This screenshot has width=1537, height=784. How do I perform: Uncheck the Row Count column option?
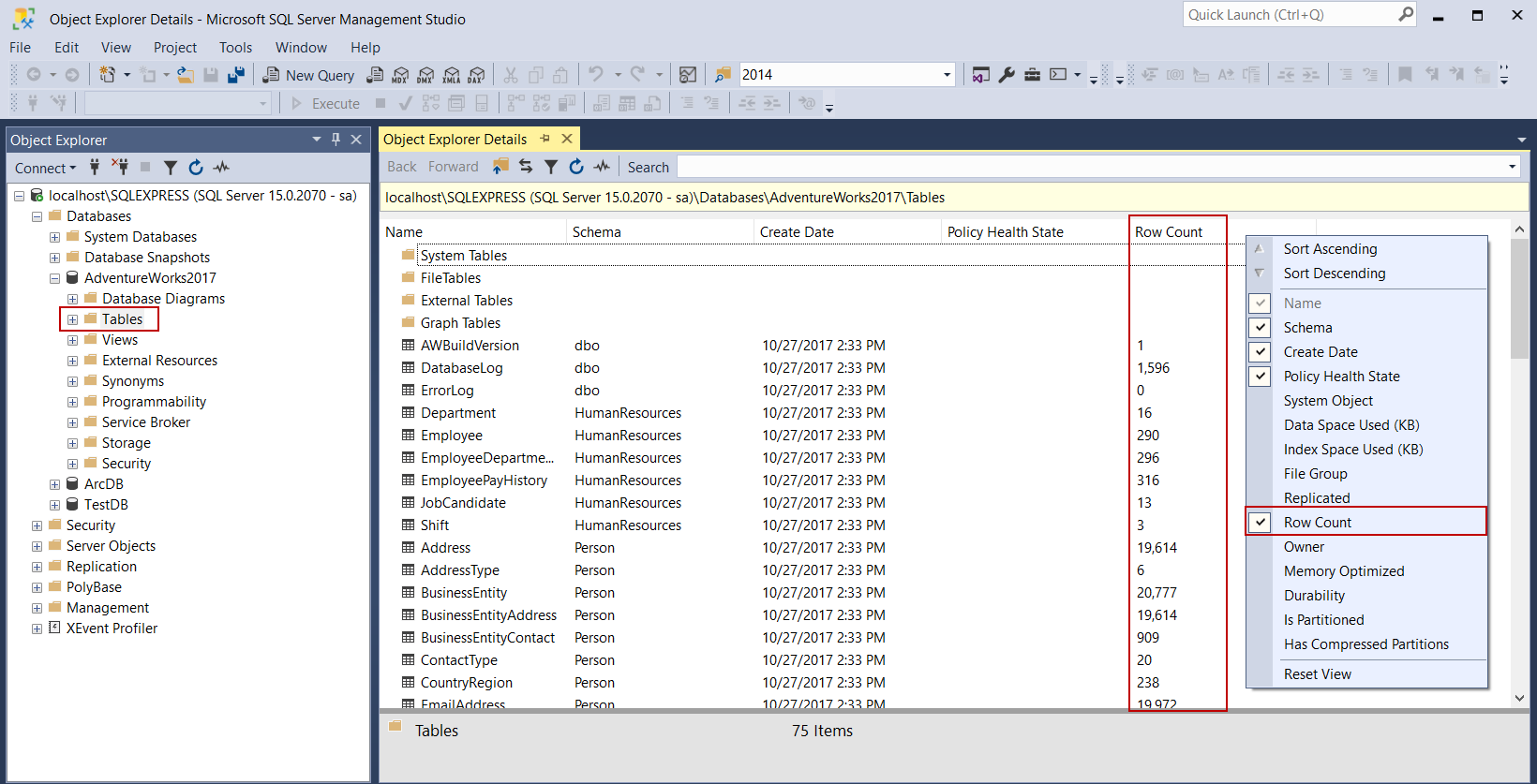[1261, 523]
